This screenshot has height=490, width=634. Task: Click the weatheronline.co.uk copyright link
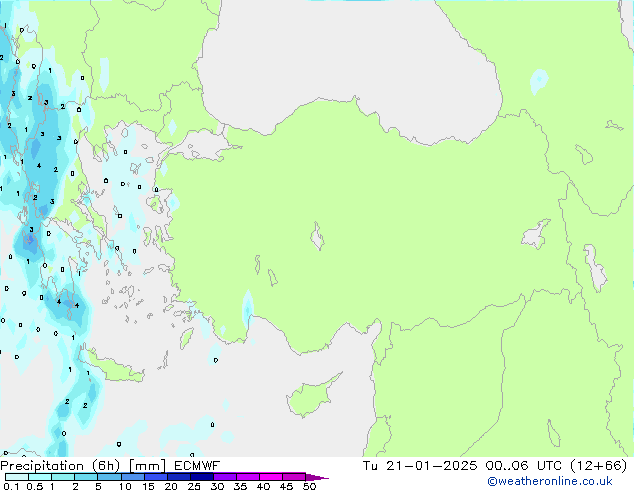coord(564,482)
